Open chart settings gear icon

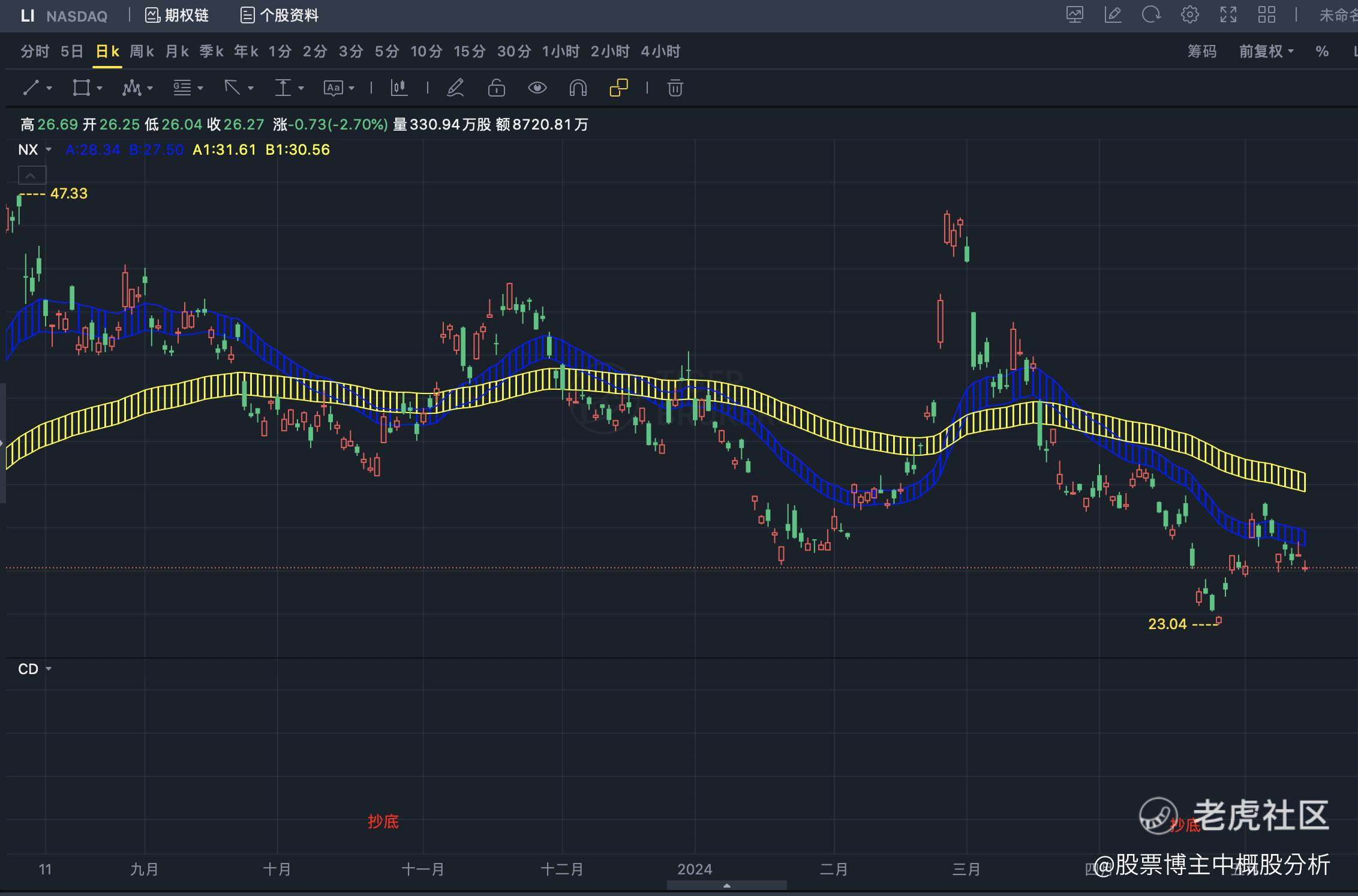click(1189, 14)
